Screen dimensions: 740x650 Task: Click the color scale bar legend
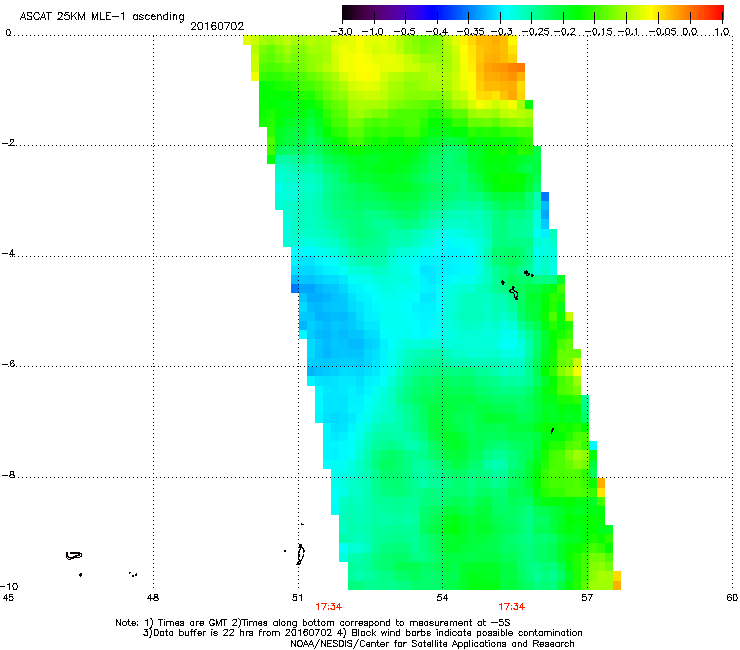(533, 12)
